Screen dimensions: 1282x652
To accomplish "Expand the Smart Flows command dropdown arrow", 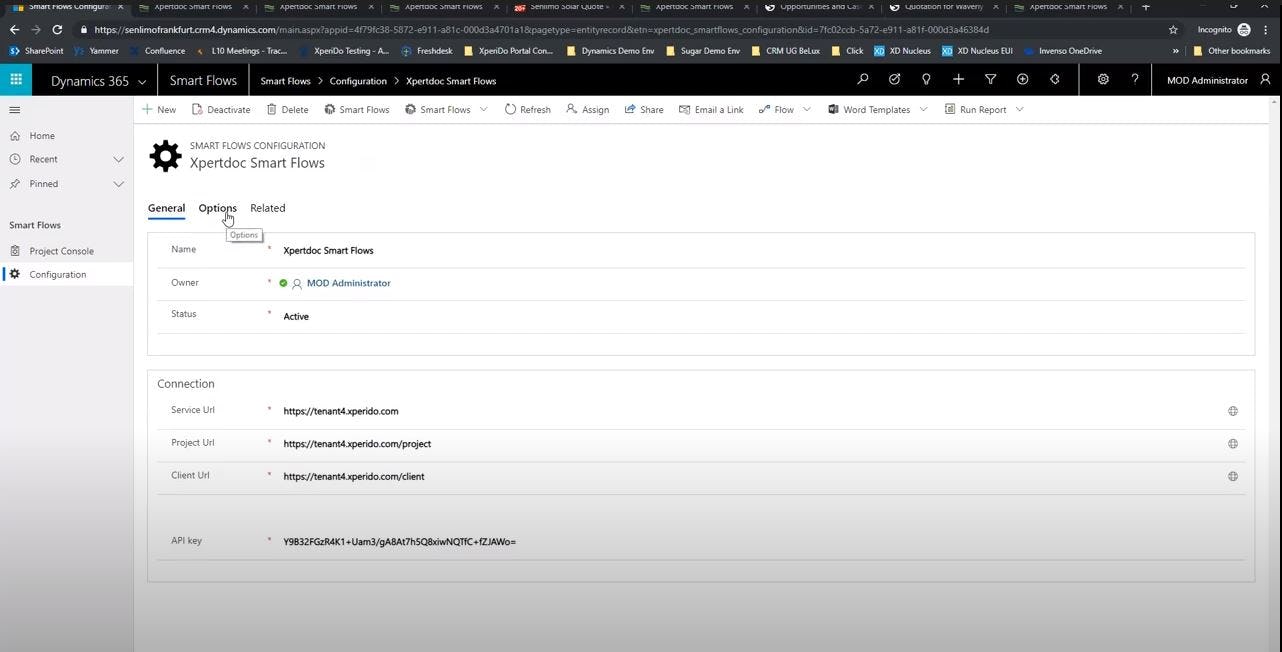I will tap(484, 110).
